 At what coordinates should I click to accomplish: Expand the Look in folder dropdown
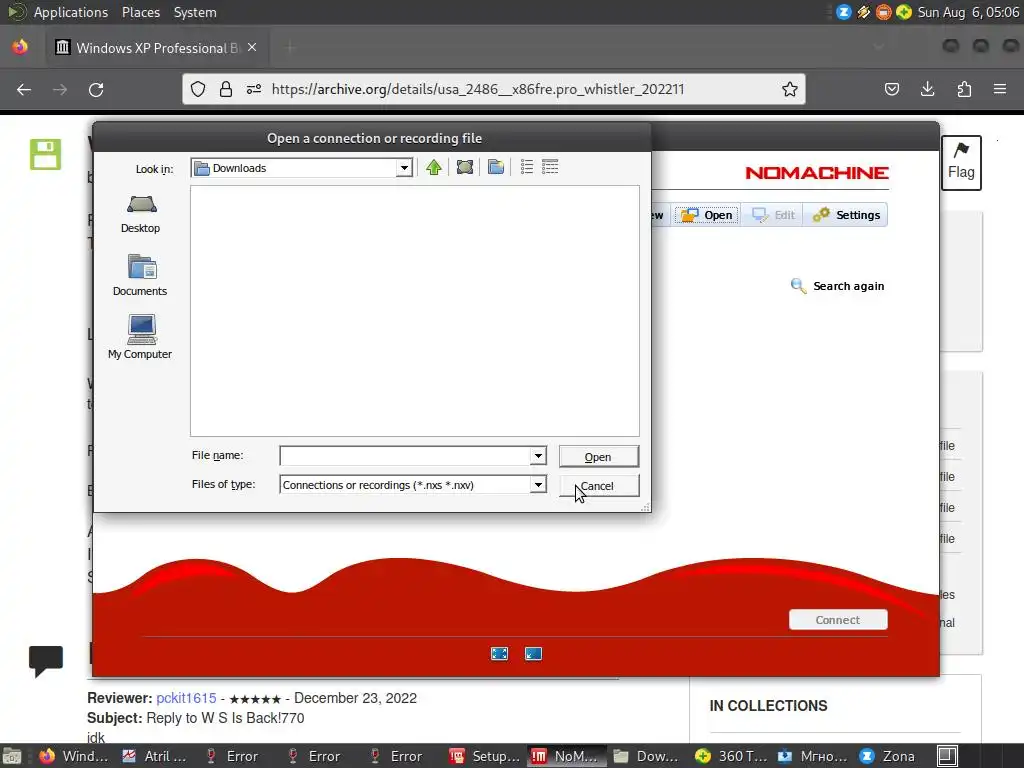click(404, 168)
